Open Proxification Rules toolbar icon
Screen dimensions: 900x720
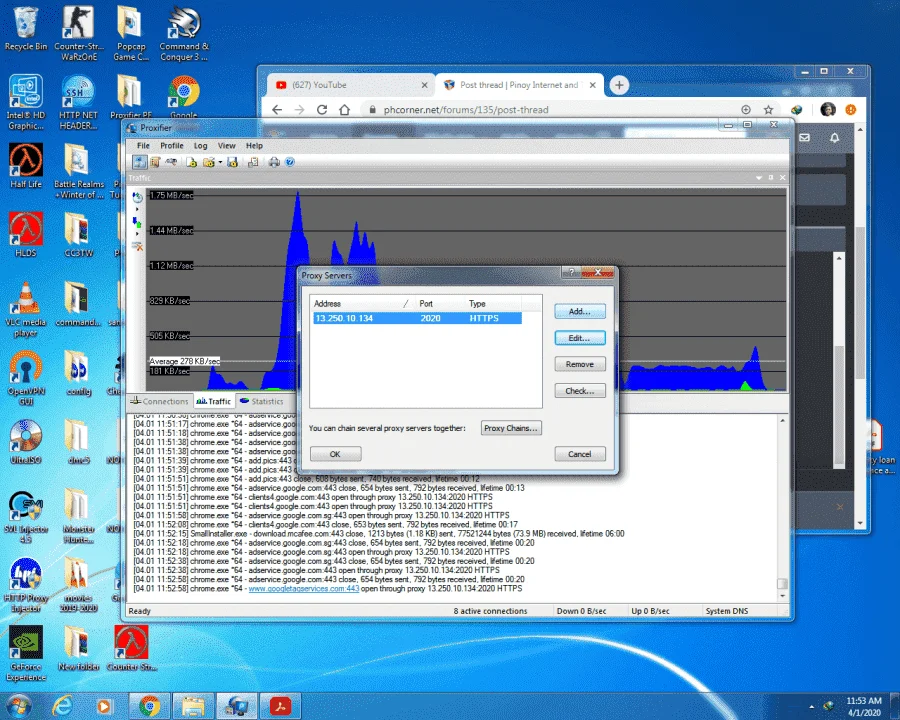coord(155,162)
